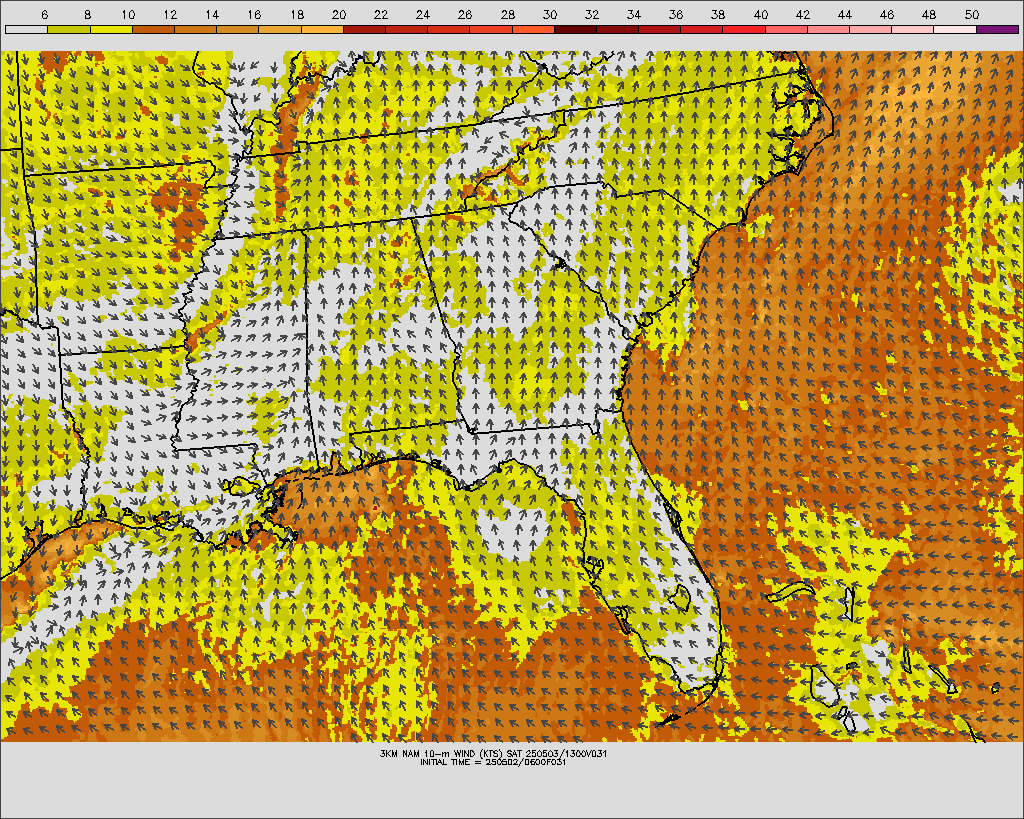Pick the maroon swatch between 30 and 32
1024x819 pixels.
pos(575,29)
